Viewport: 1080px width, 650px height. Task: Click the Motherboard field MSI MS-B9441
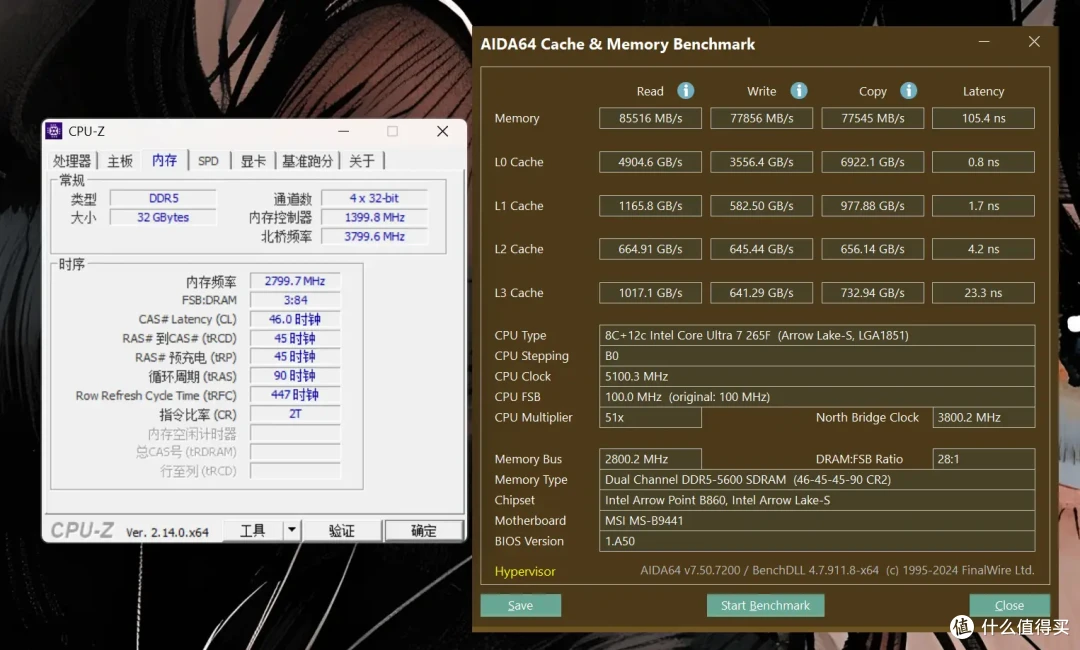click(817, 521)
